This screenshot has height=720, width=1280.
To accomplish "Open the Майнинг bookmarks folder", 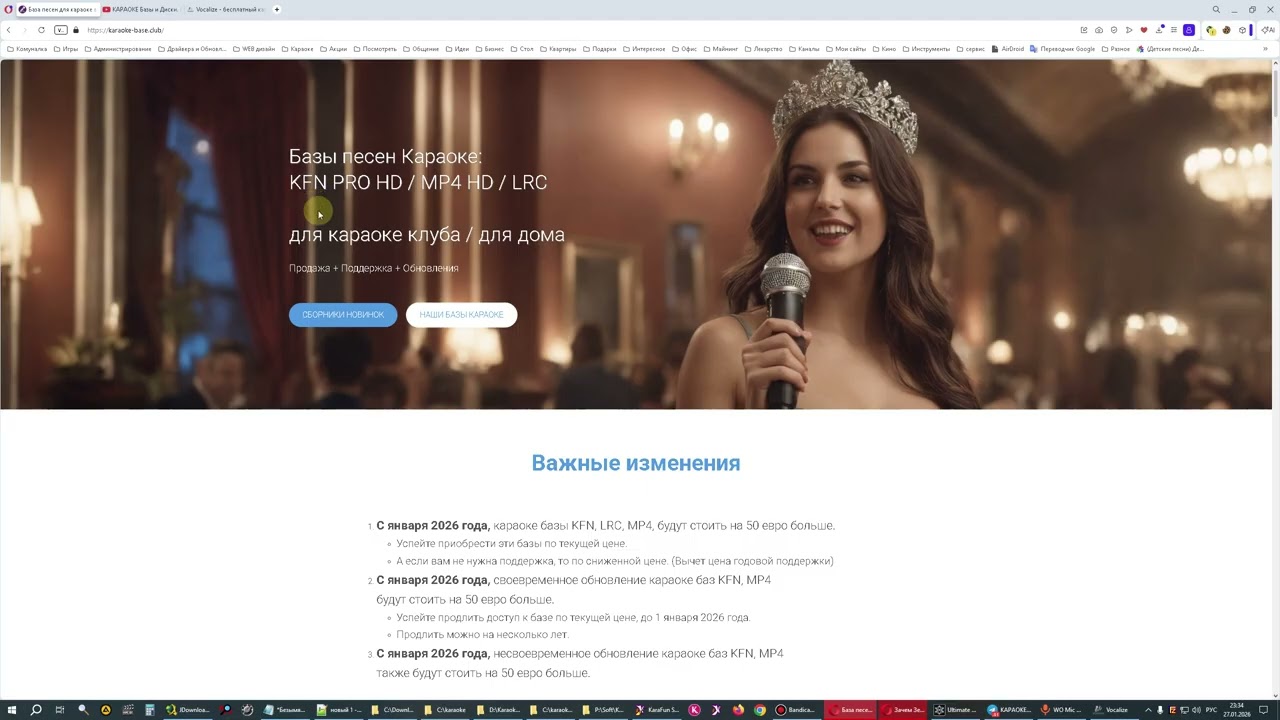I will pos(721,48).
